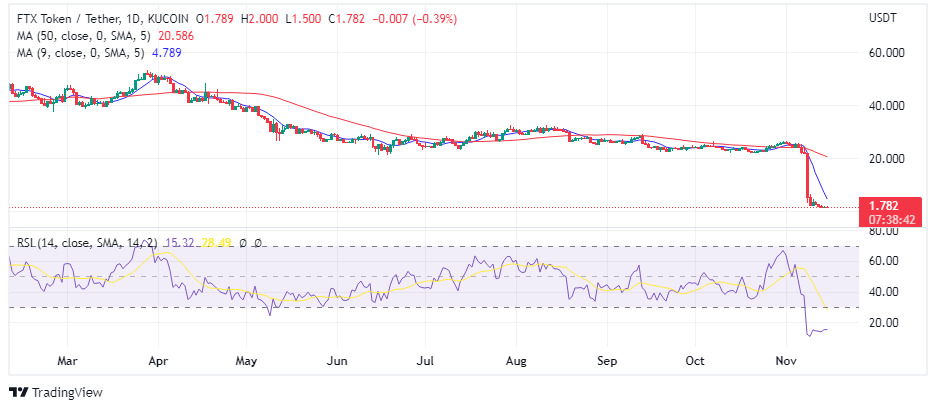Image resolution: width=937 pixels, height=410 pixels.
Task: Click the 40.000 price axis label
Action: click(886, 106)
